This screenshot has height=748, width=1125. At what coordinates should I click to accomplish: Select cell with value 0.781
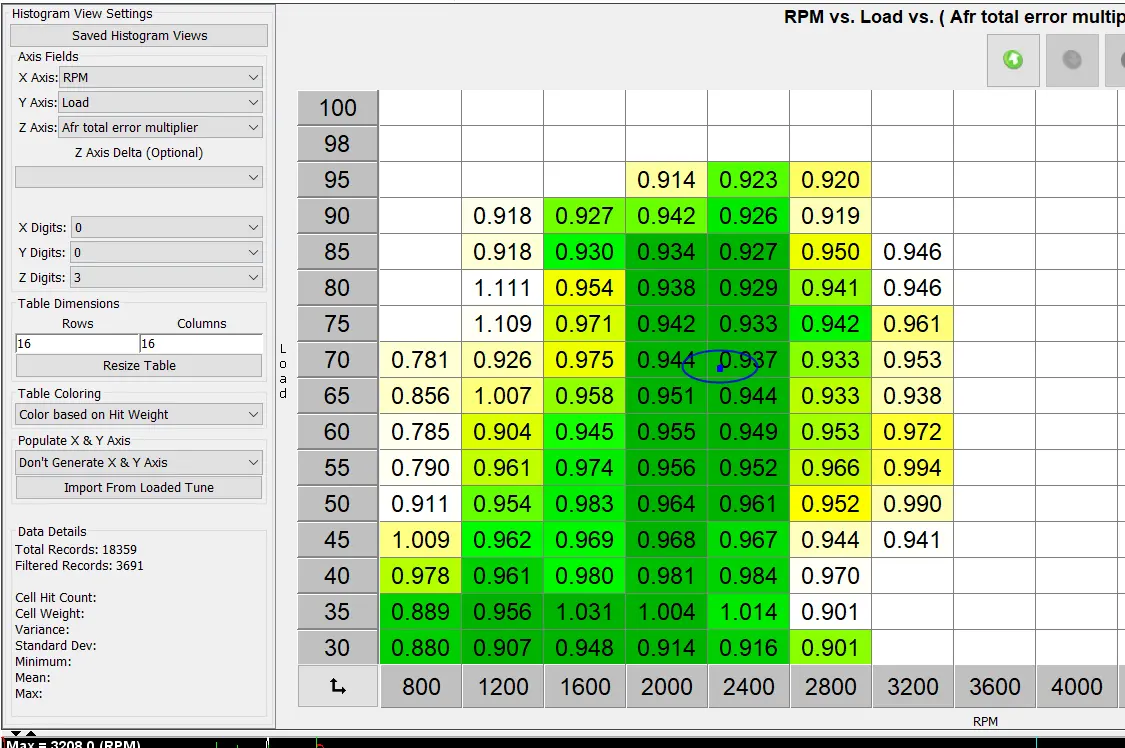click(420, 360)
